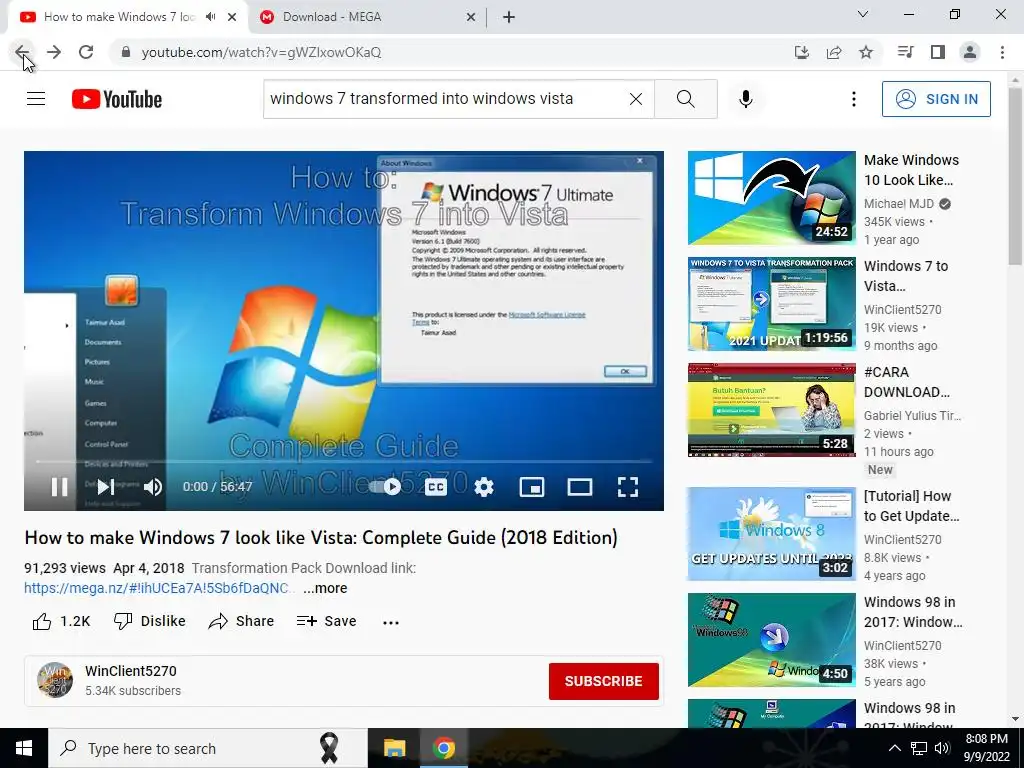Like the video (1.2K)
This screenshot has height=768, width=1024.
click(61, 621)
